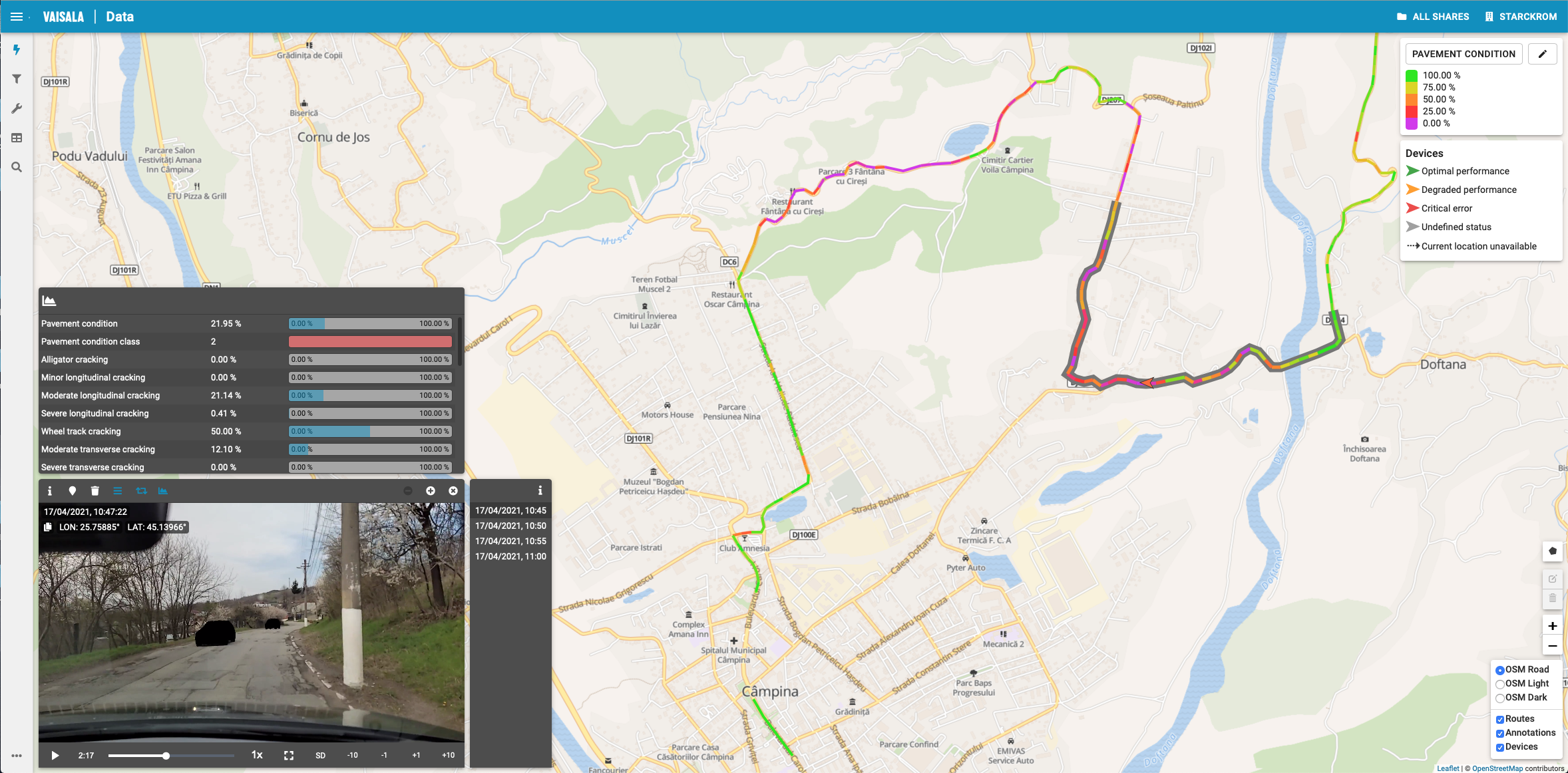Uncheck the Routes layer checkbox
Image resolution: width=1568 pixels, height=773 pixels.
coord(1500,719)
